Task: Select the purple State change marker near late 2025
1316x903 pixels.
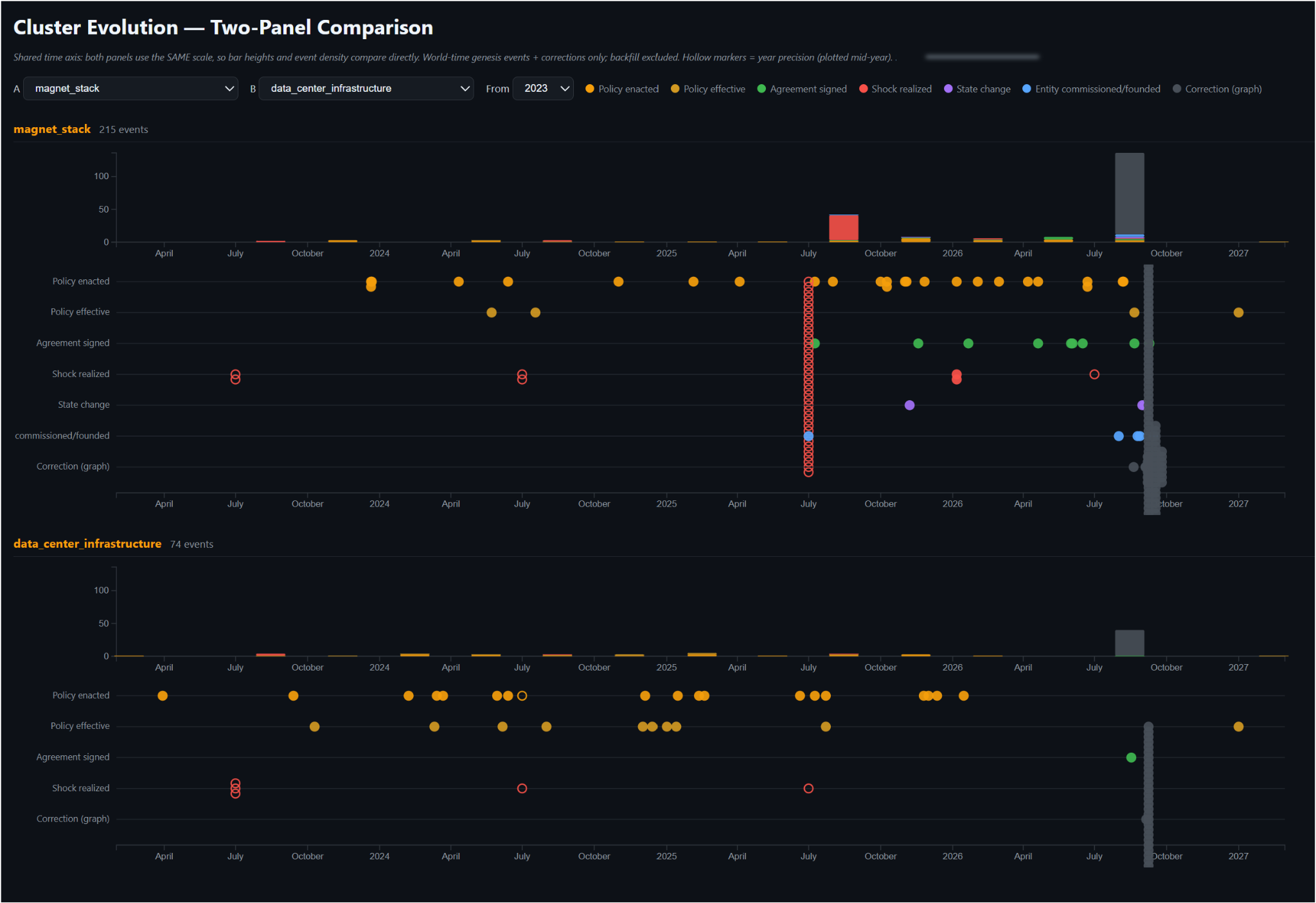Action: pos(909,405)
